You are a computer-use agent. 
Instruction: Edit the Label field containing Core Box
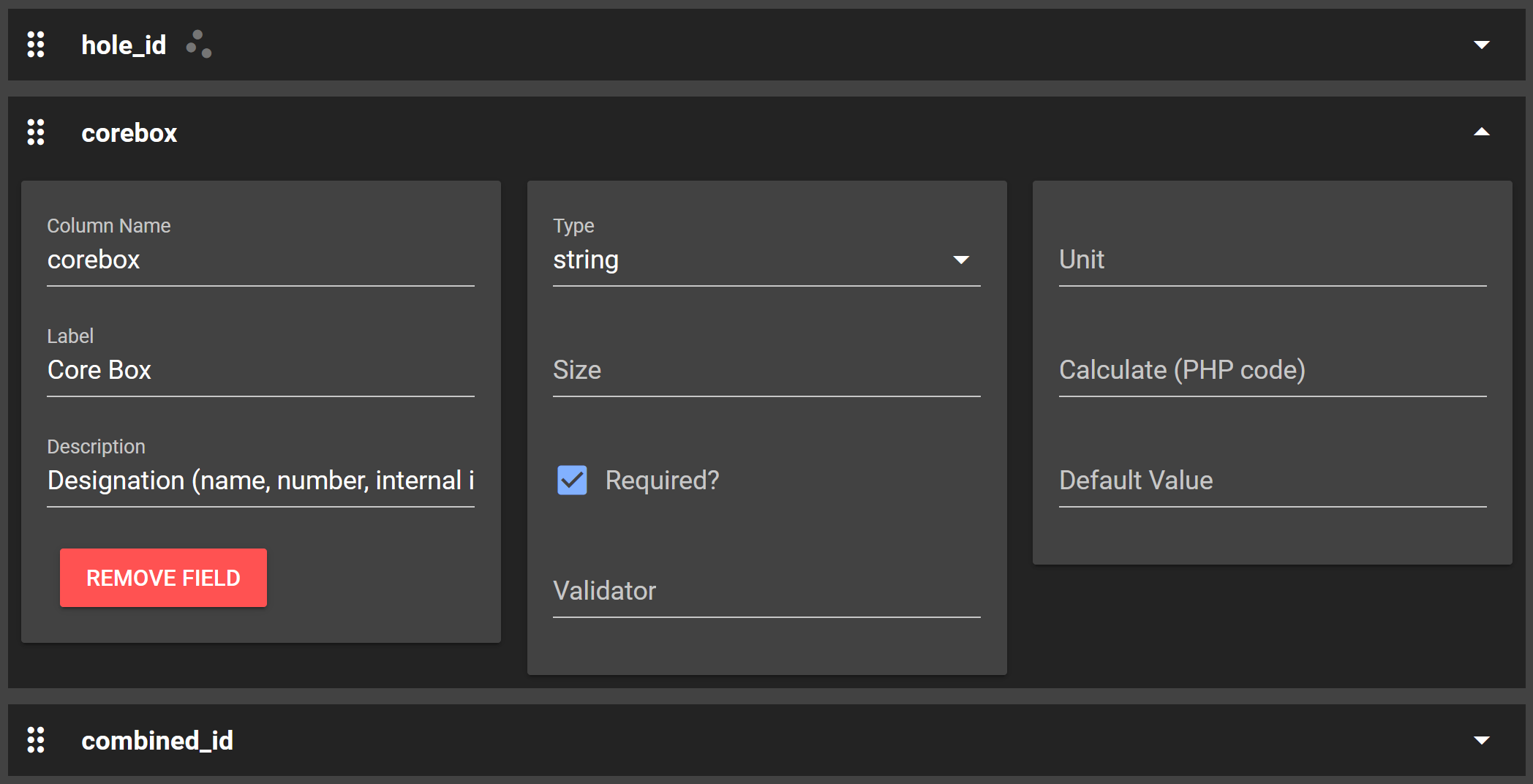click(x=260, y=371)
